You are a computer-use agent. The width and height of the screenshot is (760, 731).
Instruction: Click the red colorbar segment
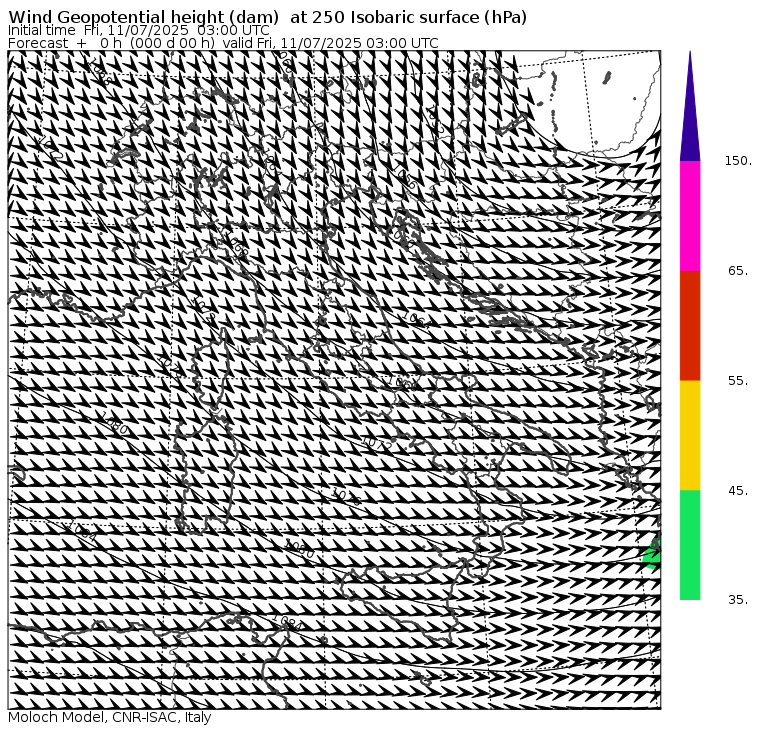click(x=690, y=326)
